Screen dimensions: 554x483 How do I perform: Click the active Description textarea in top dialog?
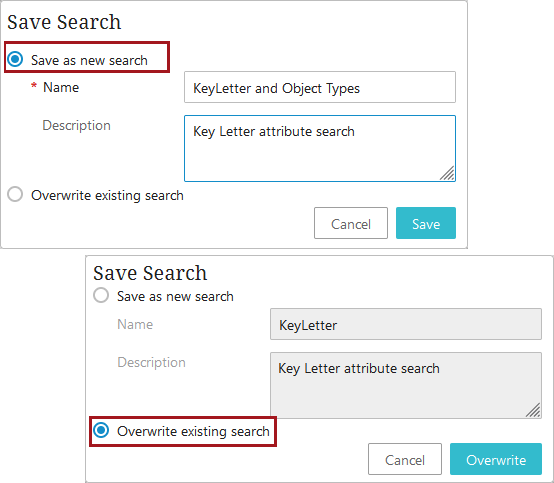320,148
